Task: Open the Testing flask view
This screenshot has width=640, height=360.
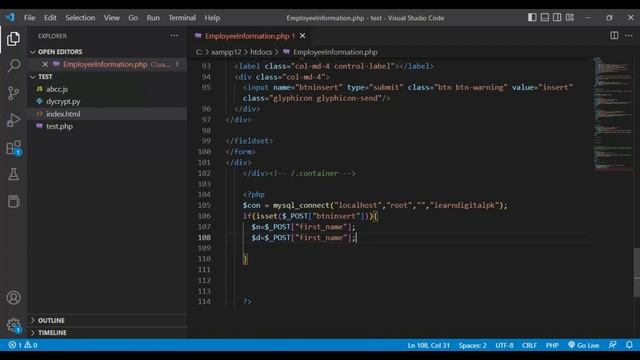Action: pos(13,174)
